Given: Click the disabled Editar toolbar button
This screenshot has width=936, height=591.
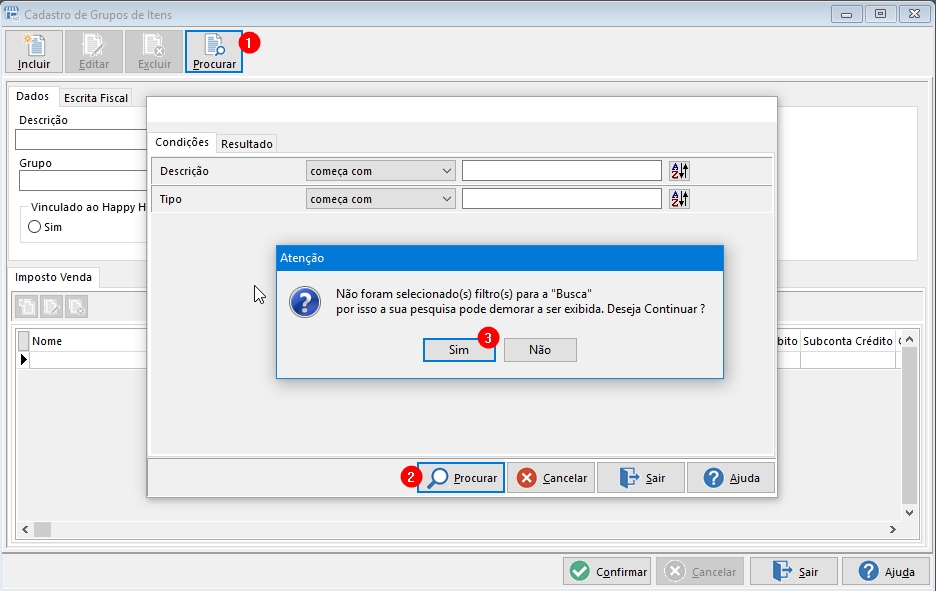Looking at the screenshot, I should [94, 52].
